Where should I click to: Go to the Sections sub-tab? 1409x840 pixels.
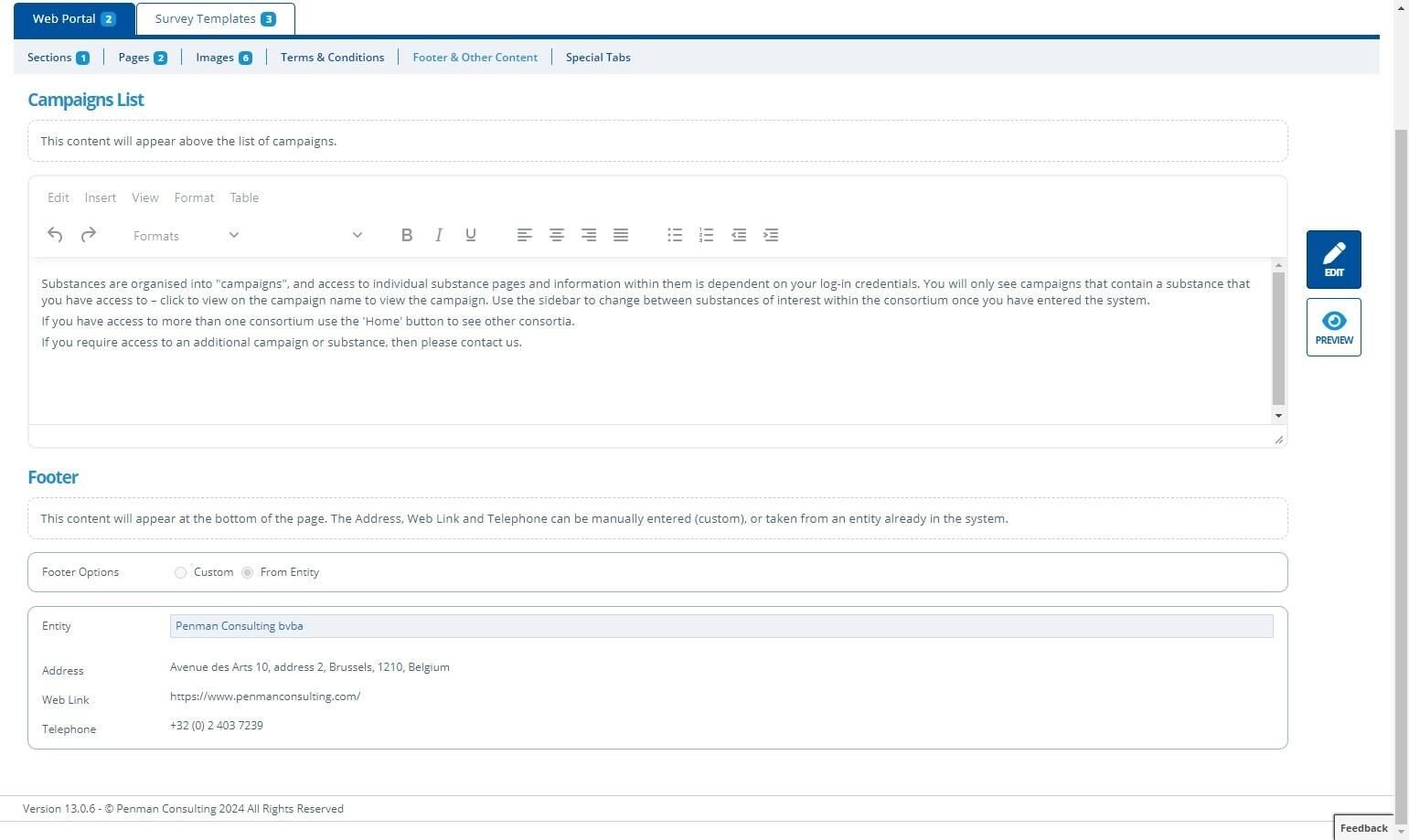(x=59, y=58)
